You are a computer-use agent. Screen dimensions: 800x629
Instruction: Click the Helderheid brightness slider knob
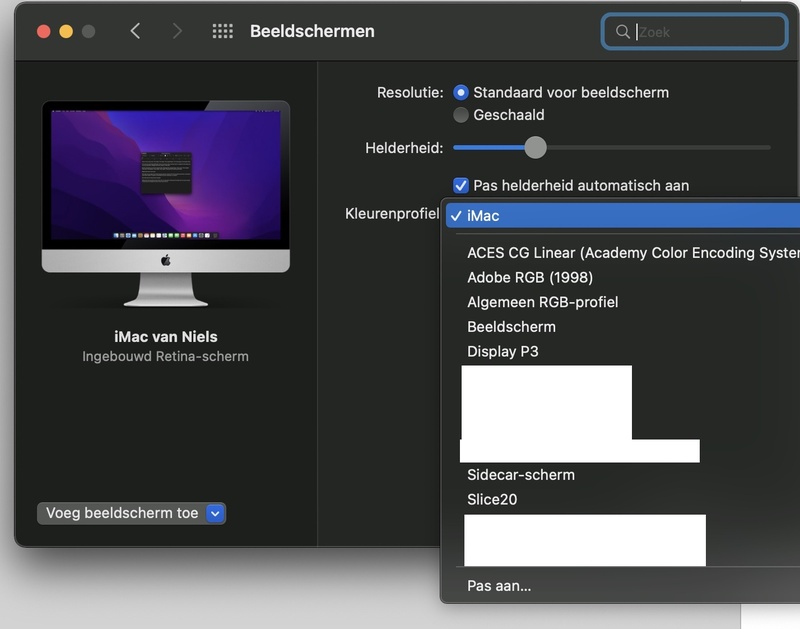click(535, 147)
